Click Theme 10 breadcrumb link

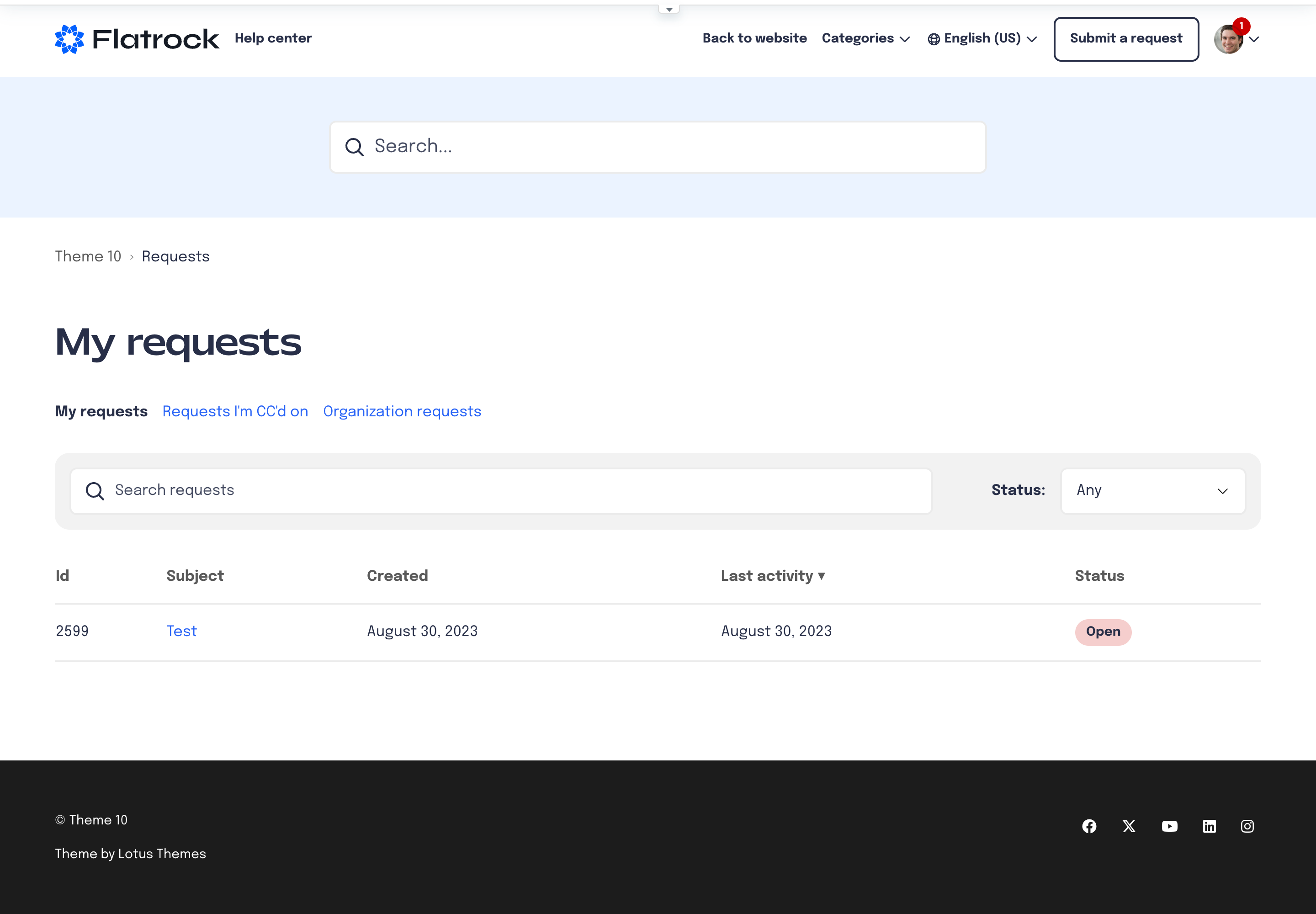88,256
